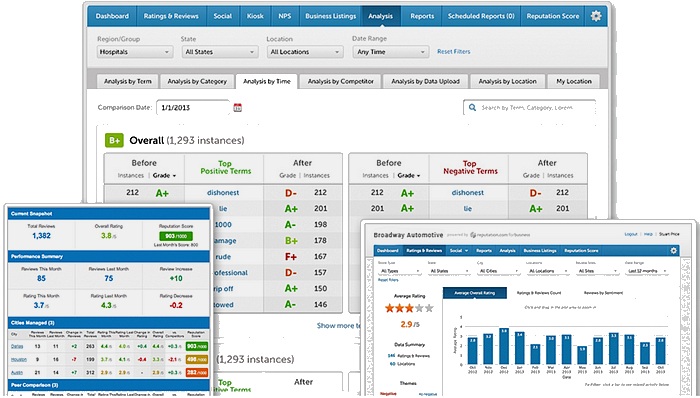Open Ratings & Reviews in main navigation
Screen dimensions: 700x398
[171, 16]
